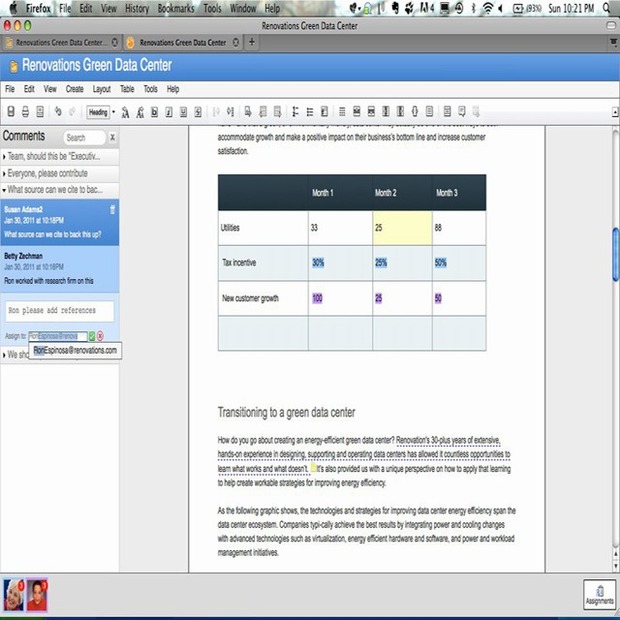Click 'Transitioning to a green data center' heading
The height and width of the screenshot is (620, 620).
pos(286,412)
